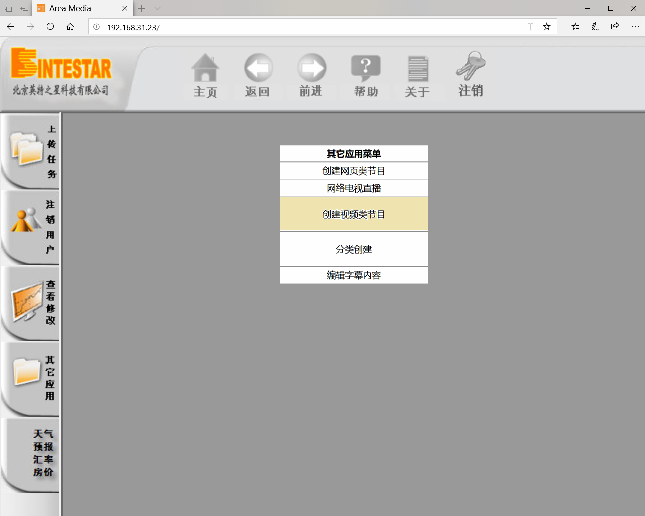
Task: Select 分类创建 menu entry
Action: (x=354, y=249)
